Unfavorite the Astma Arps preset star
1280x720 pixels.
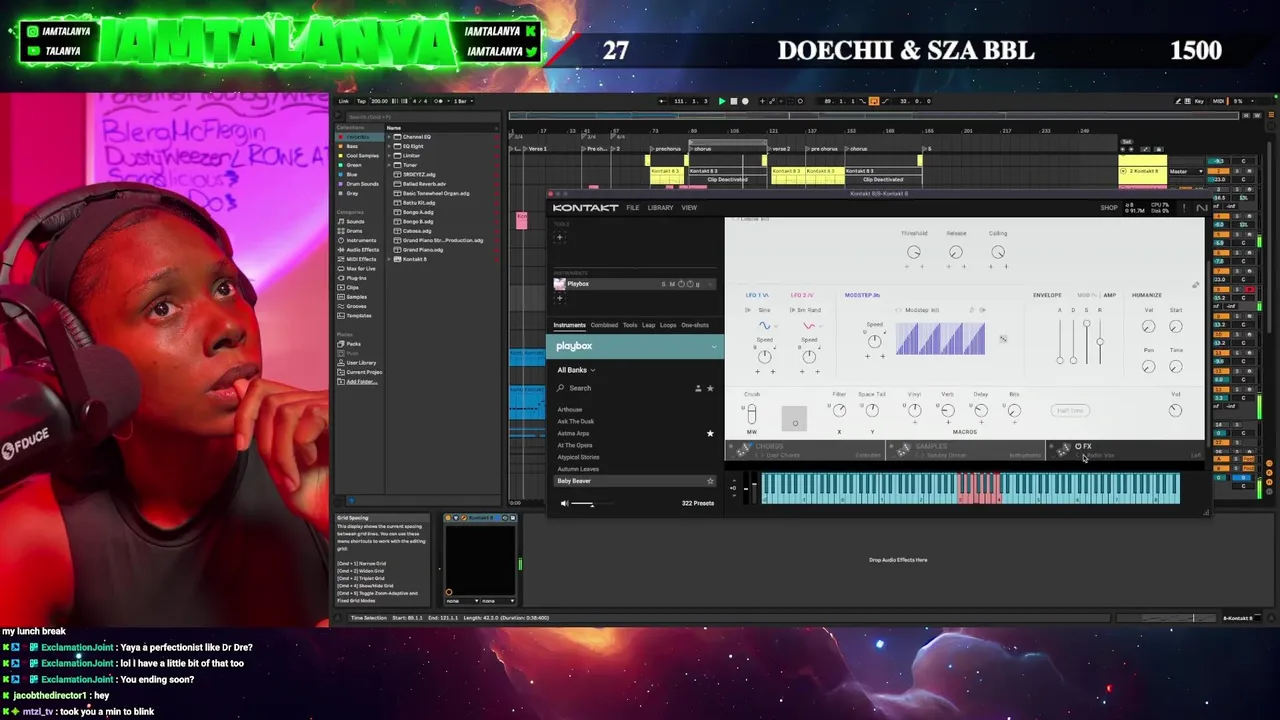(710, 433)
